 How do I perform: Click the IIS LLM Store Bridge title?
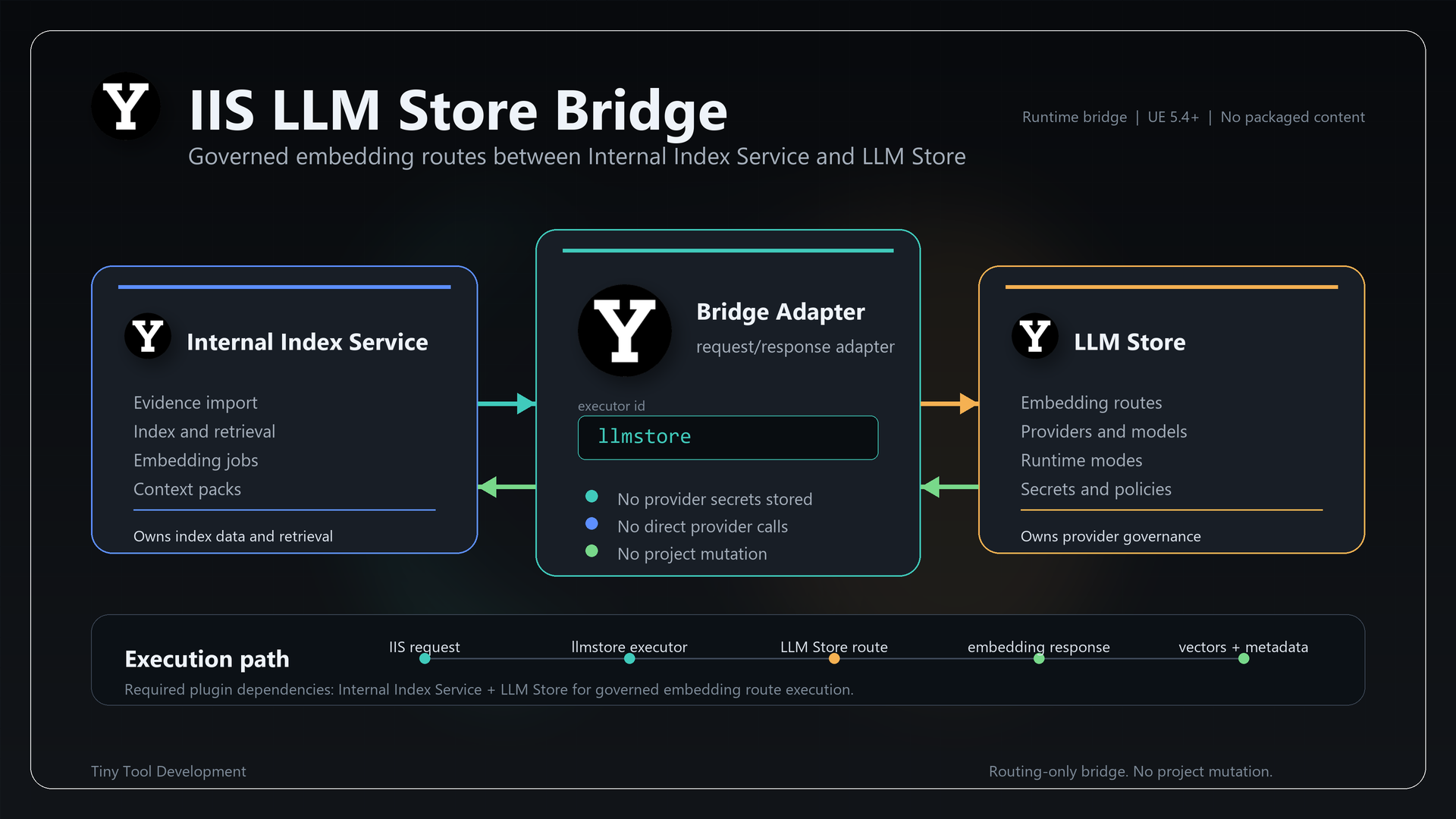[458, 111]
